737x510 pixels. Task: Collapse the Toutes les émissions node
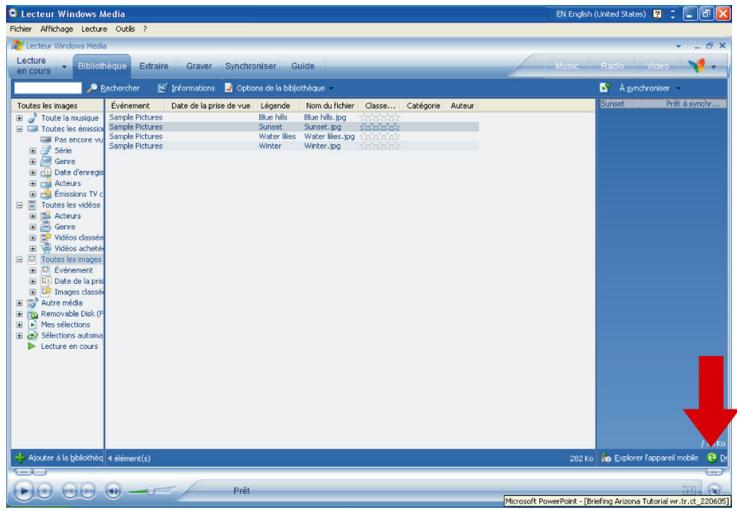(19, 129)
